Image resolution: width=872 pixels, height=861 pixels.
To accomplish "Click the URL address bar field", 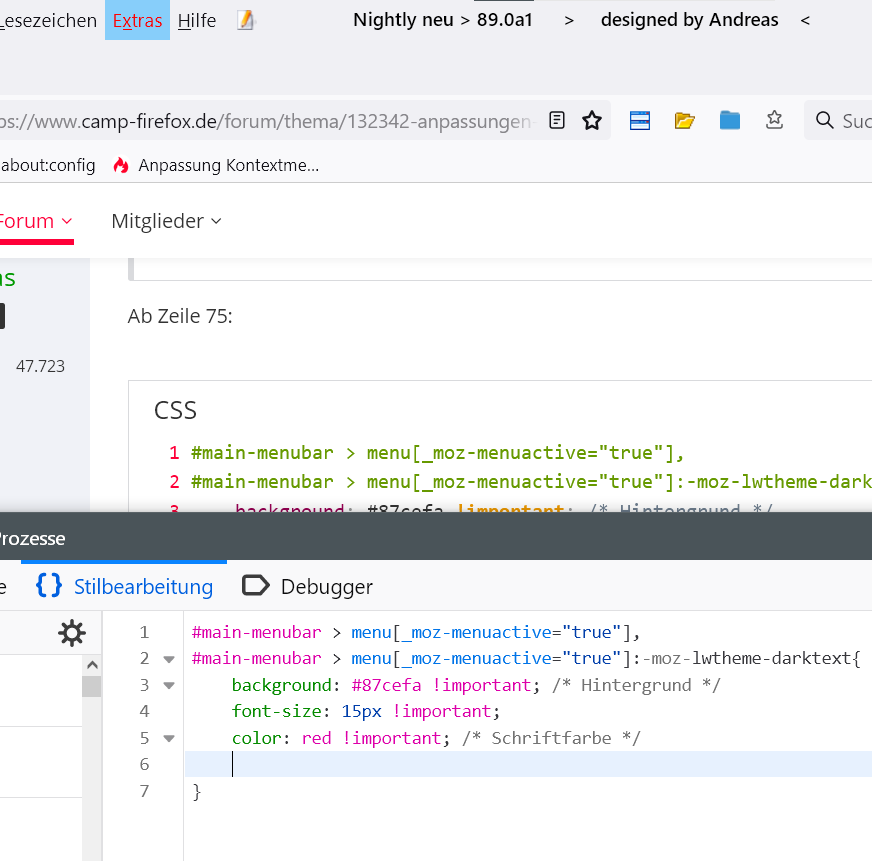I will (x=265, y=121).
